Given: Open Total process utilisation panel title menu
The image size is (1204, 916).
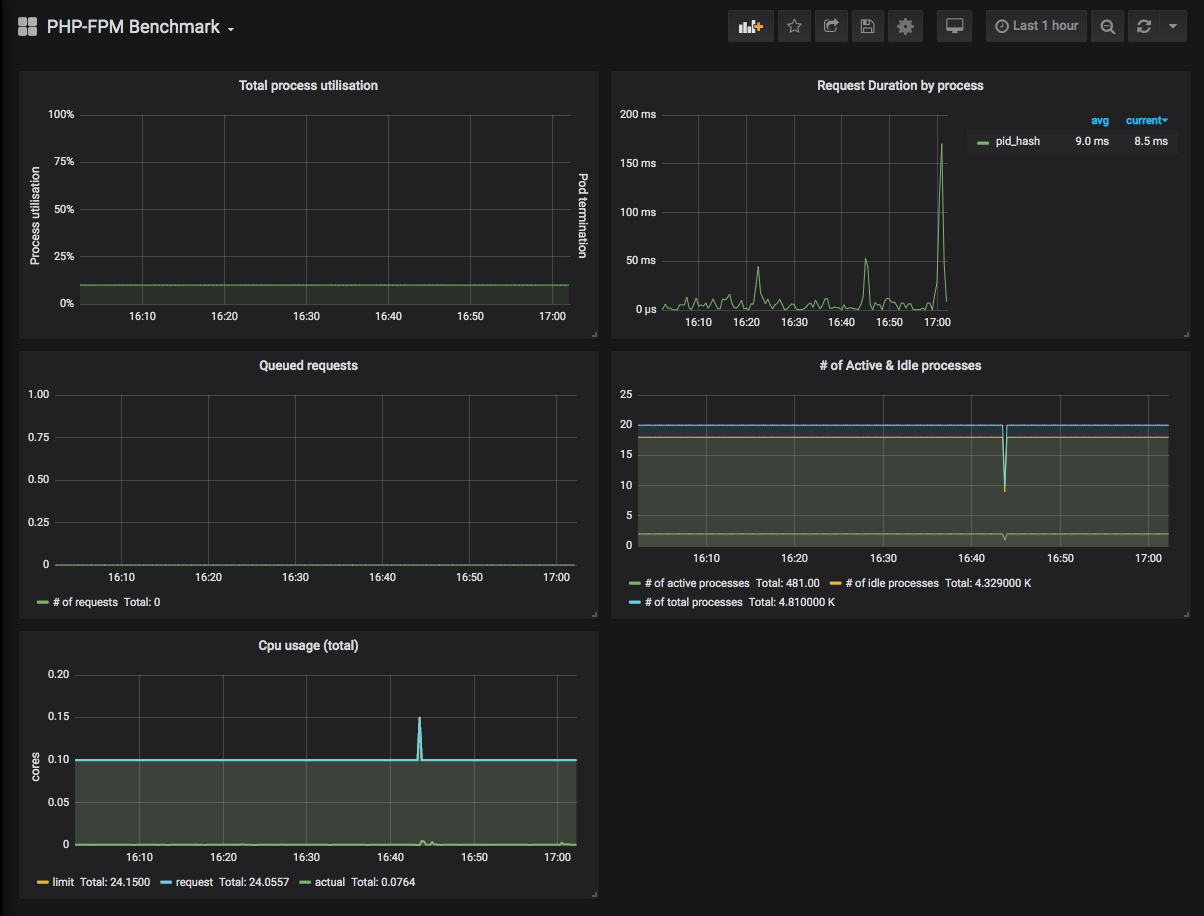Looking at the screenshot, I should pyautogui.click(x=308, y=86).
